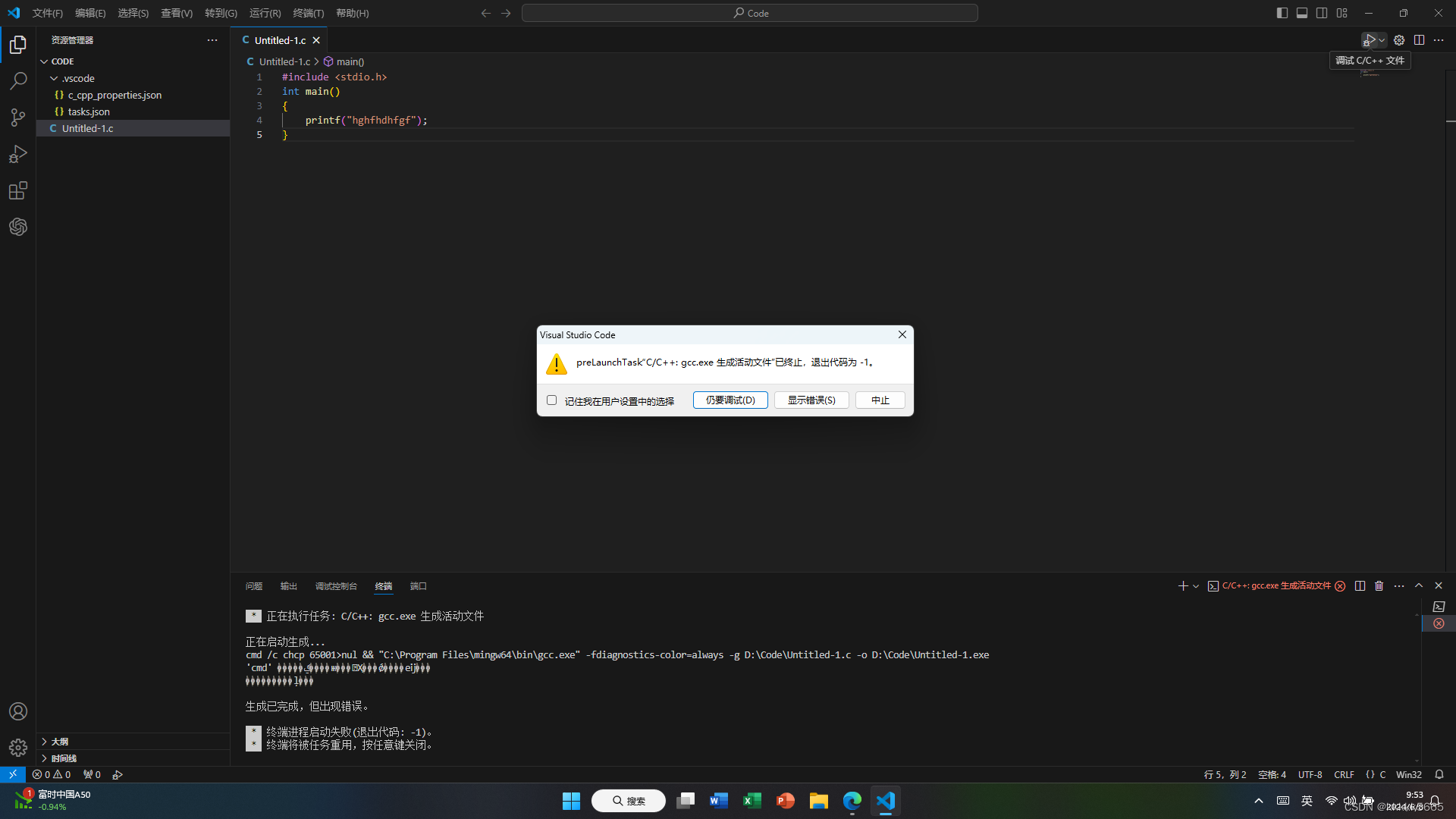Switch to the 调试控制台 tab
The height and width of the screenshot is (819, 1456).
337,586
